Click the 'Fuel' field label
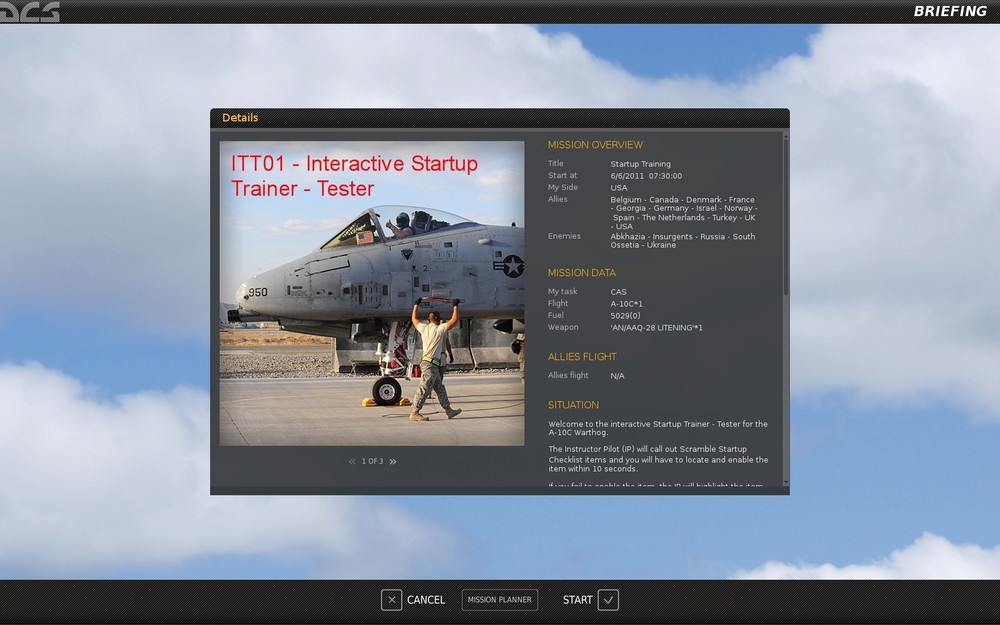 [555, 315]
